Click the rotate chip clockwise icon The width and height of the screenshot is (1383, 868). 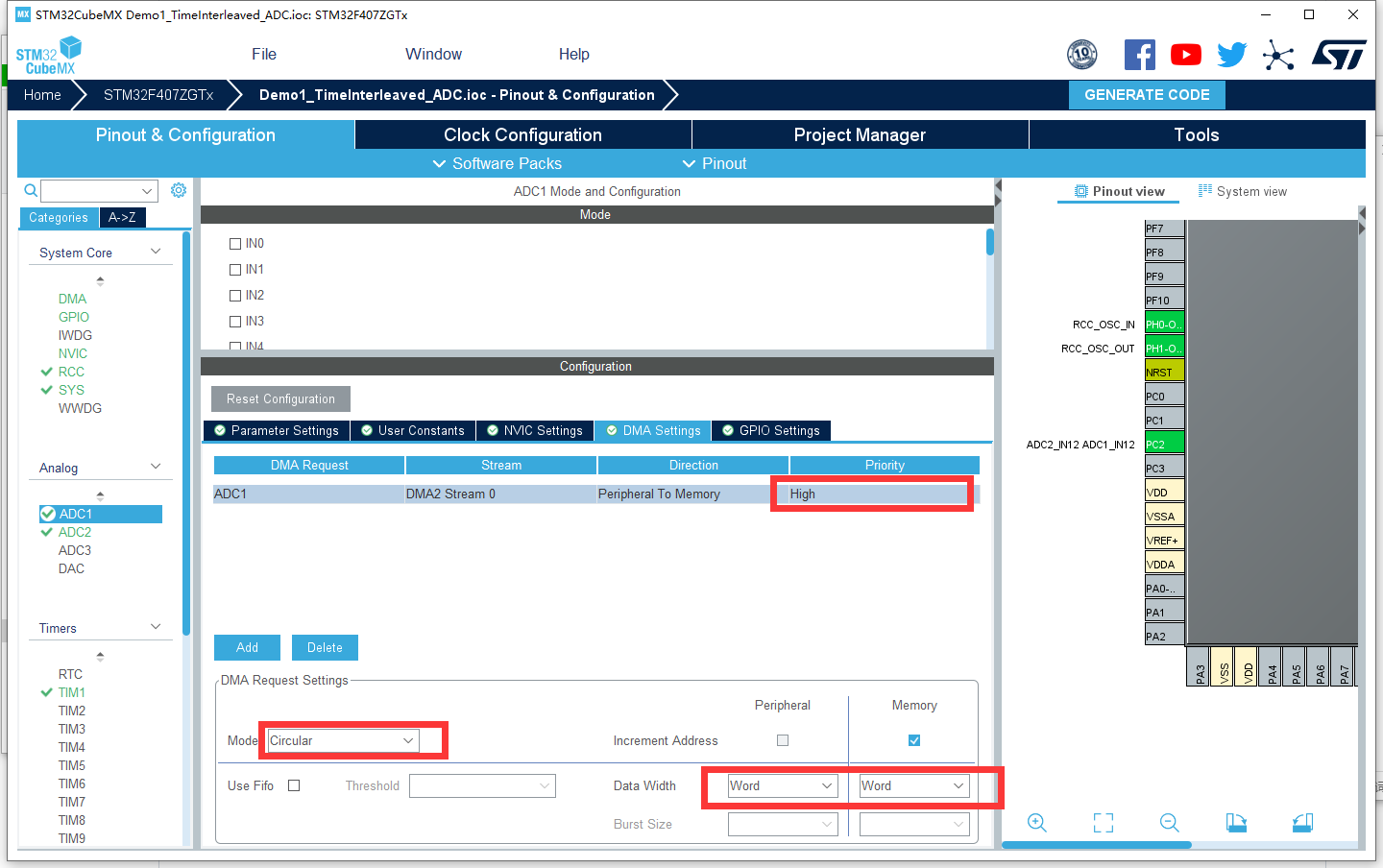(1236, 823)
